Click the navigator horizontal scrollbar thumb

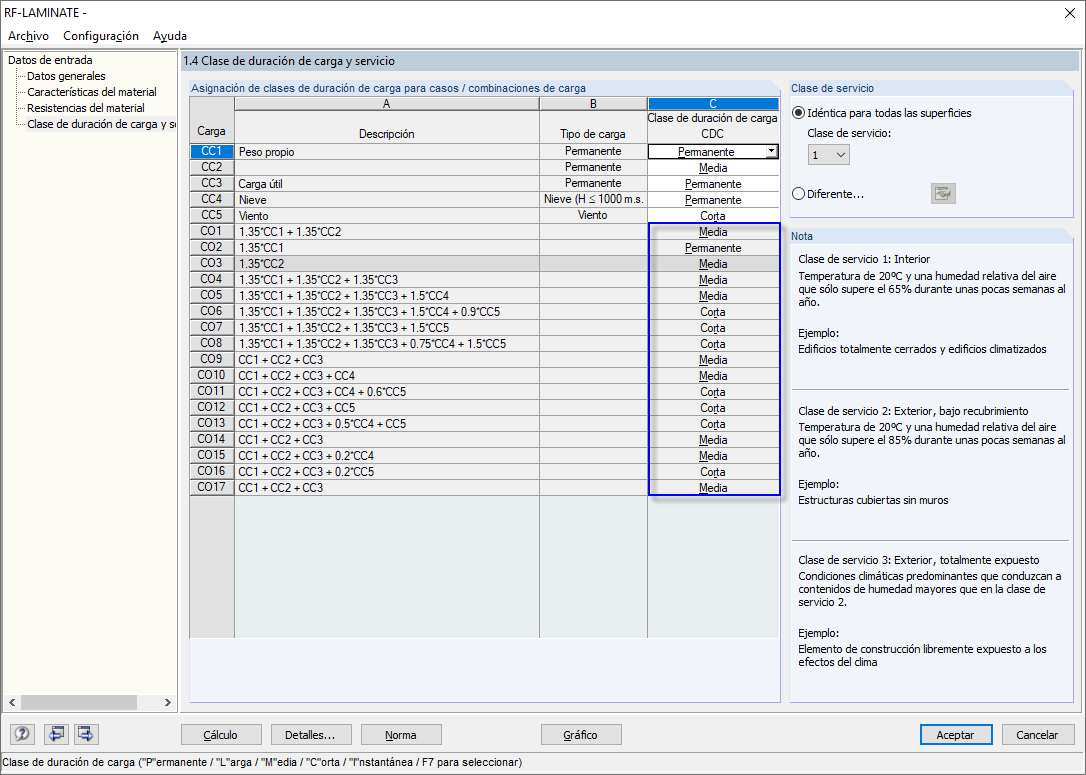[78, 702]
